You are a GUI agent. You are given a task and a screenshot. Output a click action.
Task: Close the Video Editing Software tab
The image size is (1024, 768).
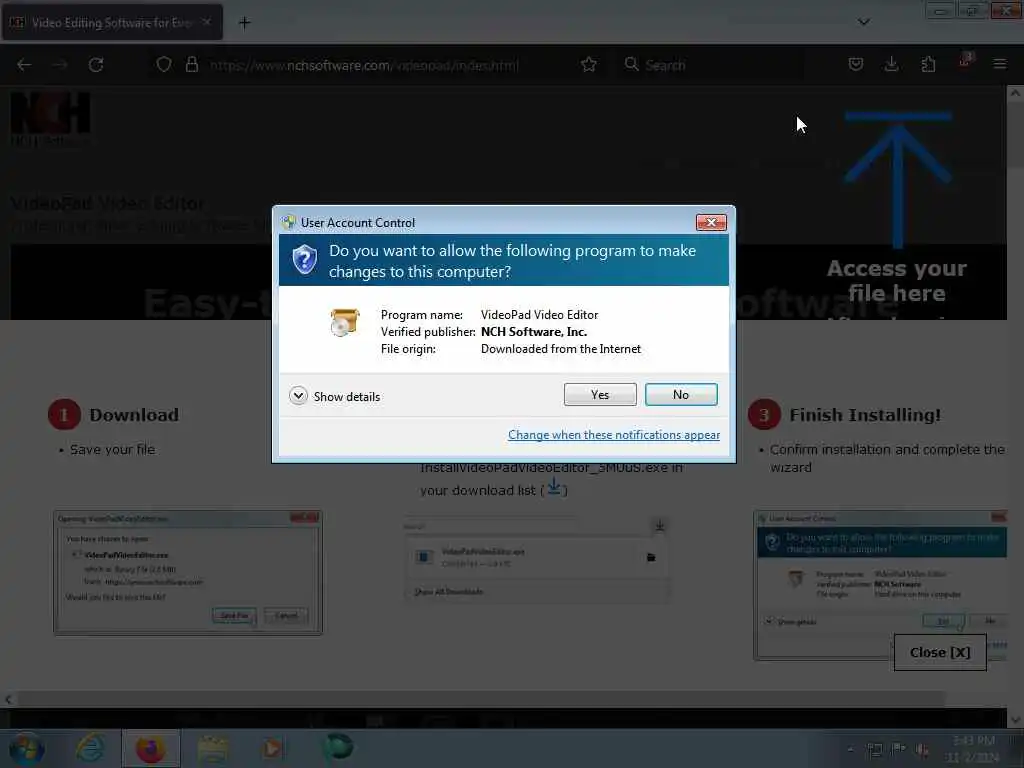pyautogui.click(x=206, y=22)
